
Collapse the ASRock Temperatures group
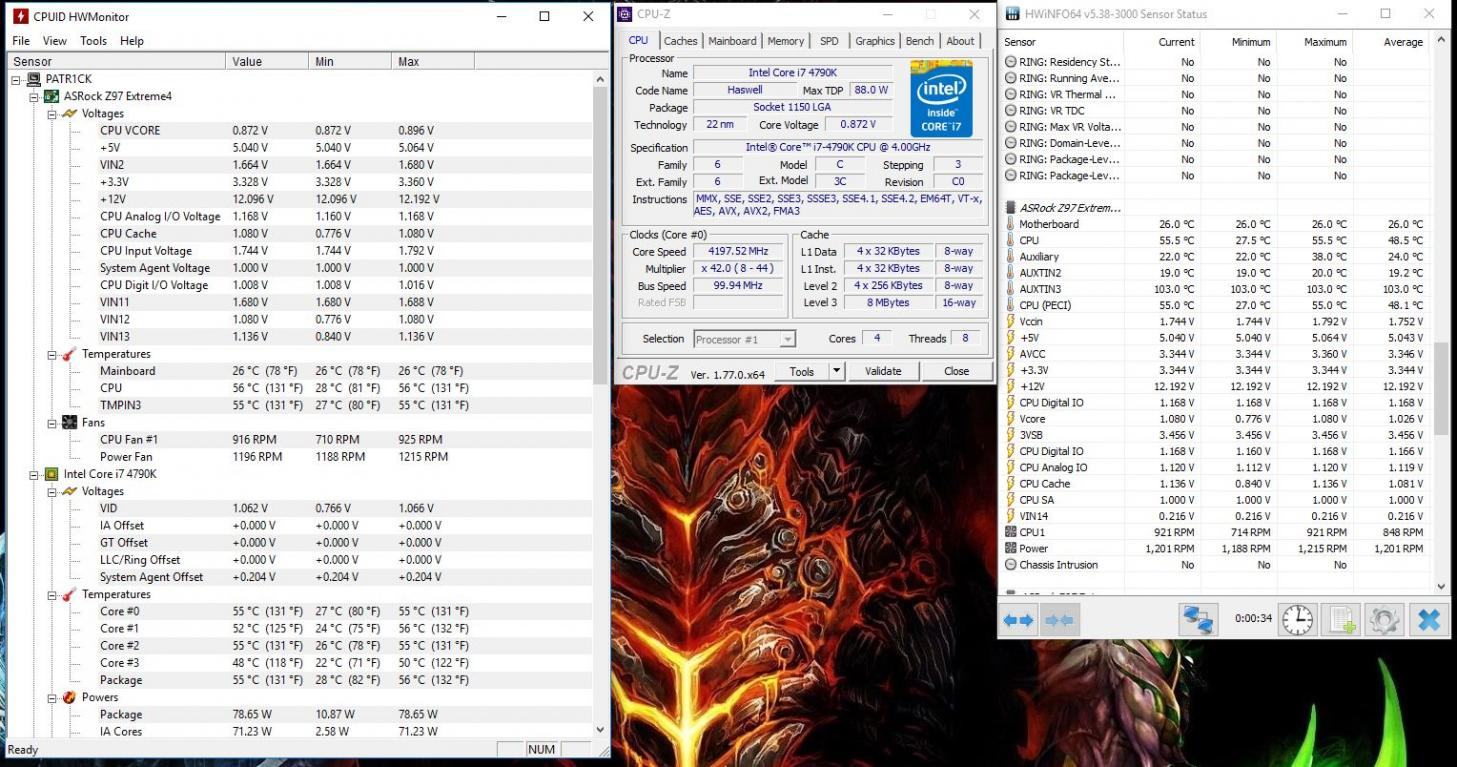[52, 354]
